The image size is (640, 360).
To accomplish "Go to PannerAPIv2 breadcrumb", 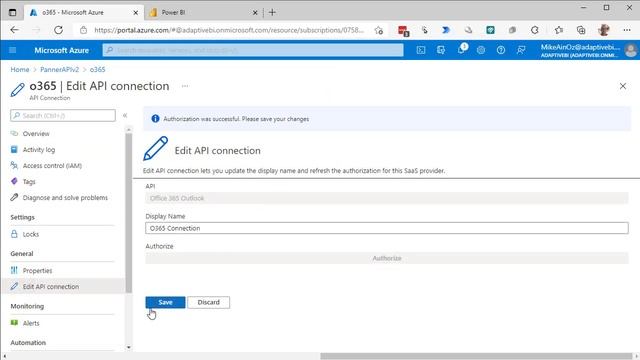I will pos(60,69).
